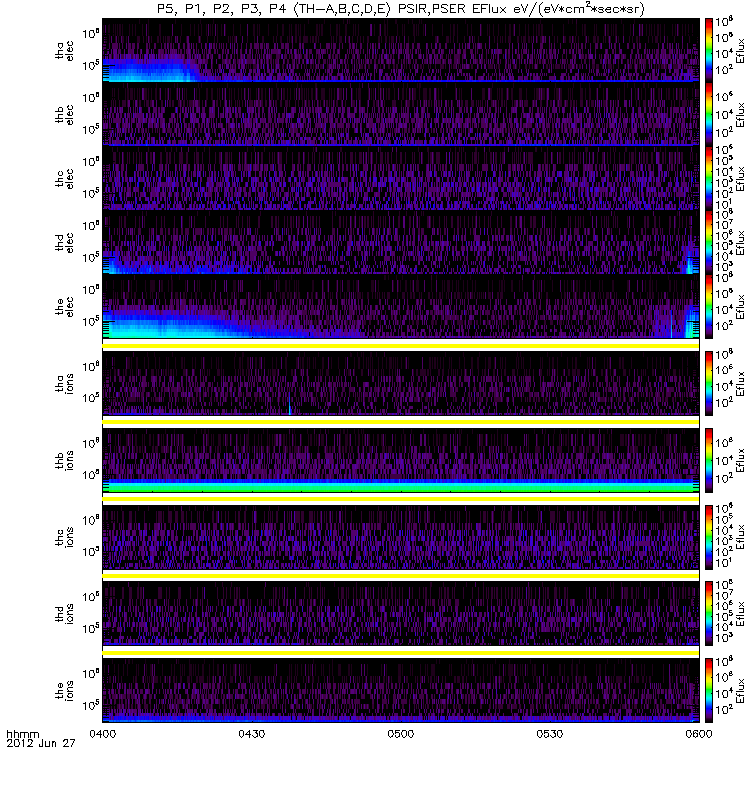Click the color scale beside tha ions panel

tap(709, 384)
